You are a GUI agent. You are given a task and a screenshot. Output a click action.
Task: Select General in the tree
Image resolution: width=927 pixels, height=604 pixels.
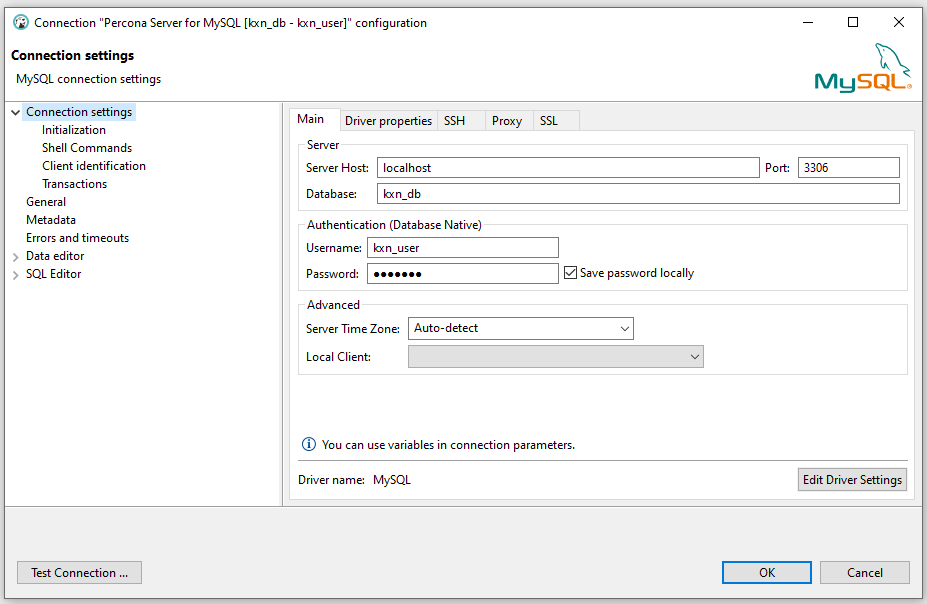coord(46,202)
